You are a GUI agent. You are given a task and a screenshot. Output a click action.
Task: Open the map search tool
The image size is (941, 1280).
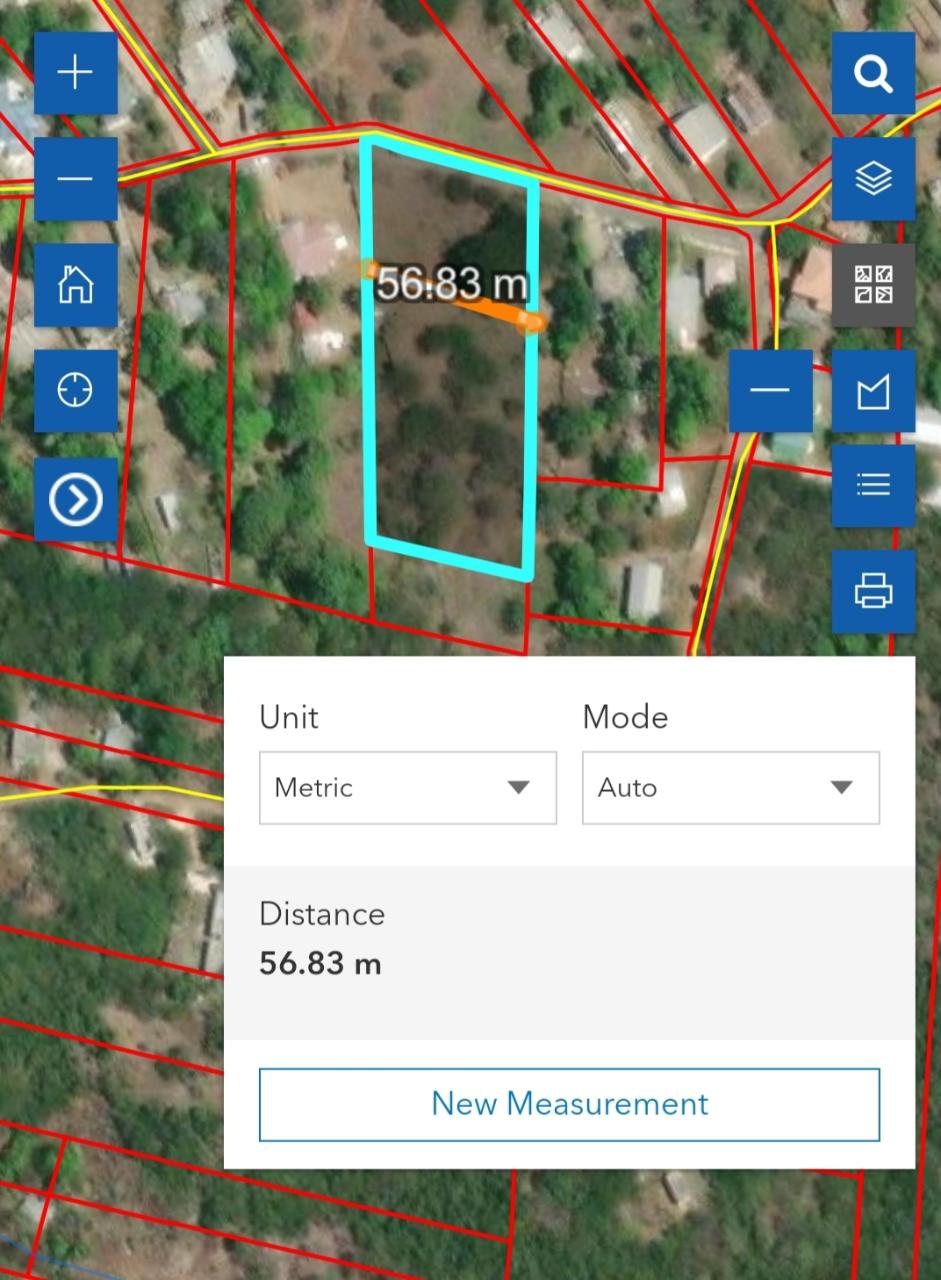tap(873, 74)
